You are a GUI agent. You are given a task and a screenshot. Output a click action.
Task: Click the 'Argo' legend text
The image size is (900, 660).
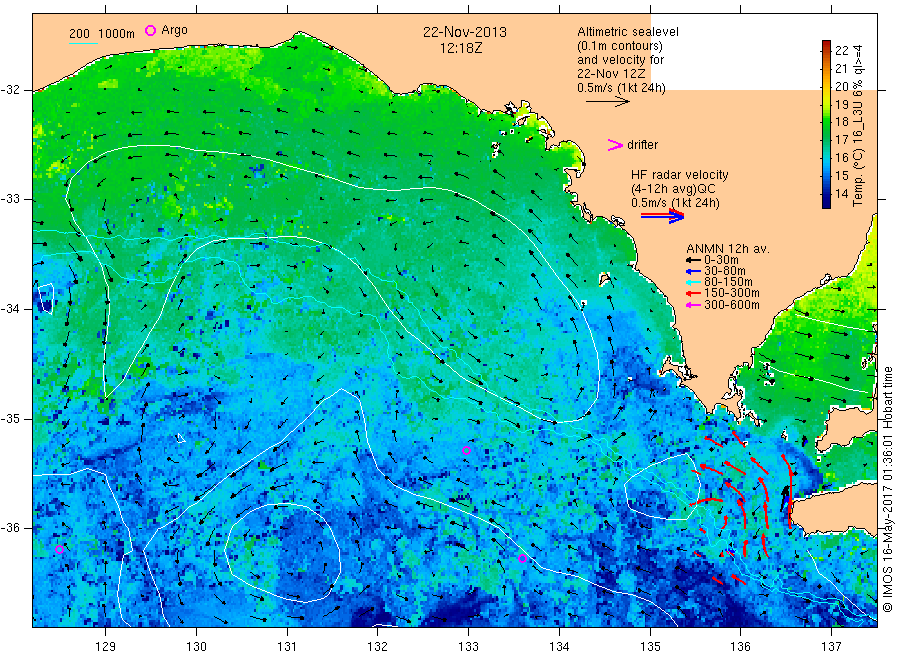click(x=174, y=30)
